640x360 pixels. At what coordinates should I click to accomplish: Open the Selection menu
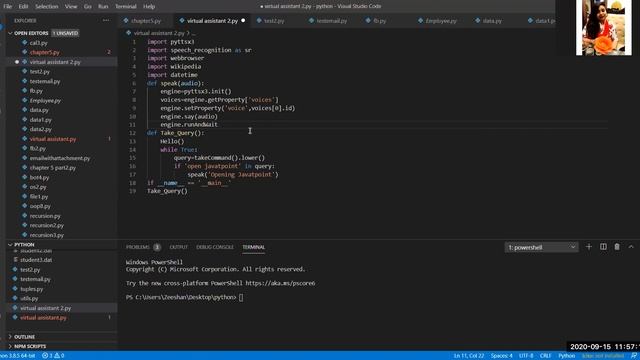(47, 7)
